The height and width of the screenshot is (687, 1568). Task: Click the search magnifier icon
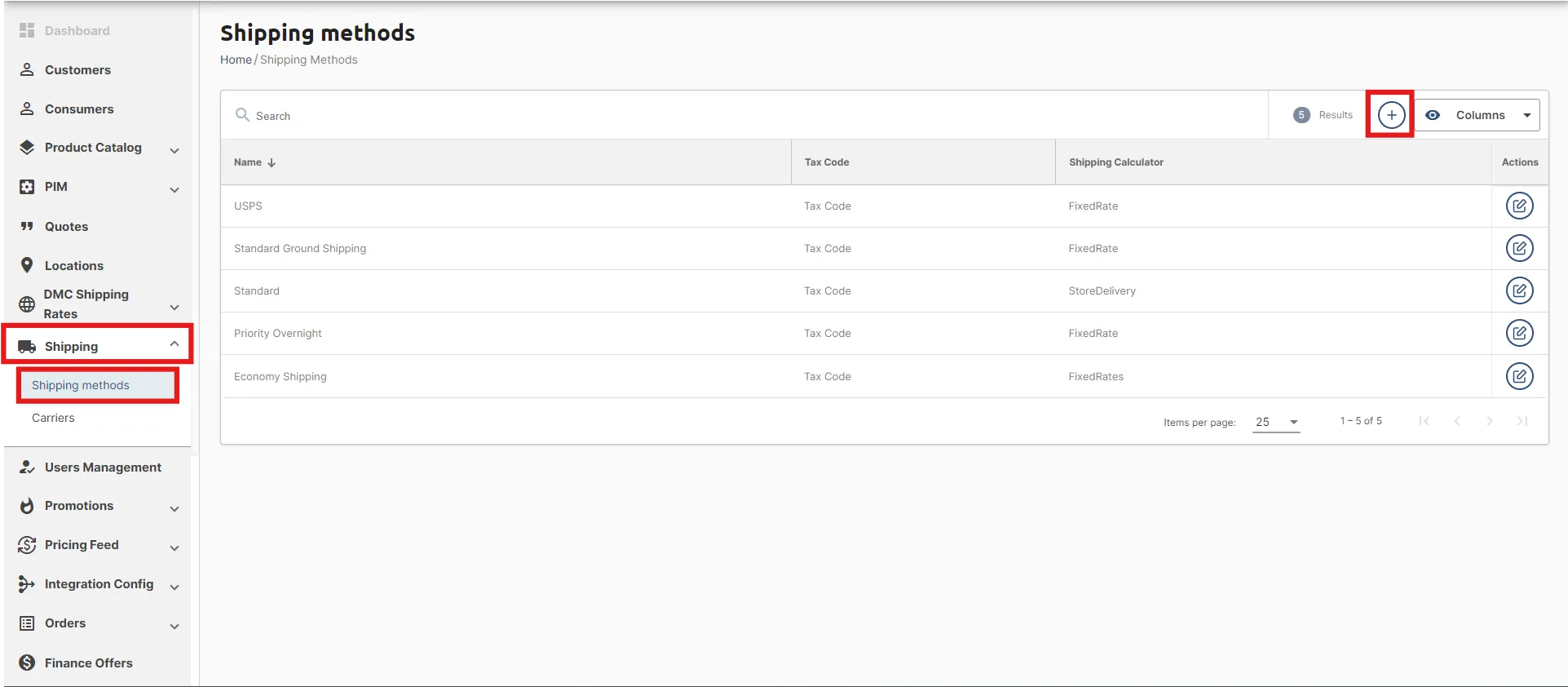click(x=242, y=115)
